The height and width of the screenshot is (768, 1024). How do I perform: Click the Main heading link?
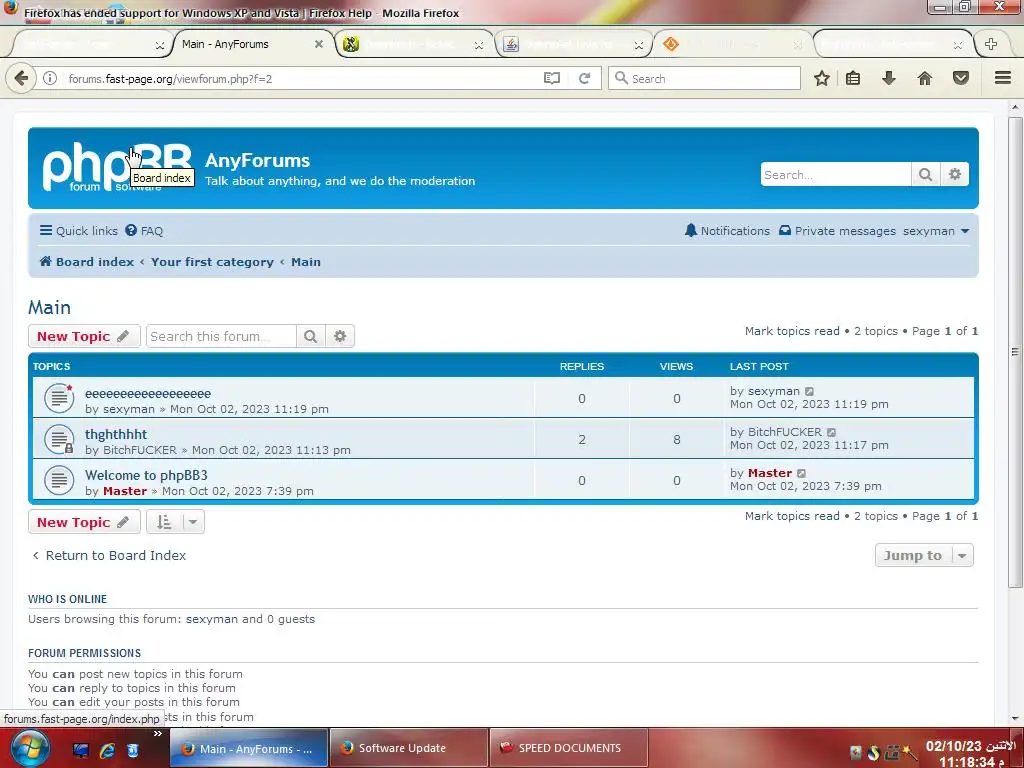click(x=49, y=308)
